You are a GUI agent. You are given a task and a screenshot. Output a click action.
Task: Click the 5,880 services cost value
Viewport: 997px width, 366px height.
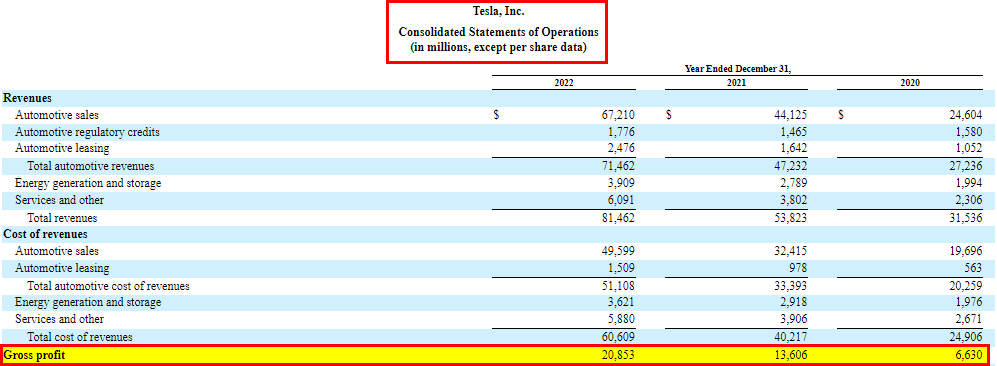pos(622,319)
